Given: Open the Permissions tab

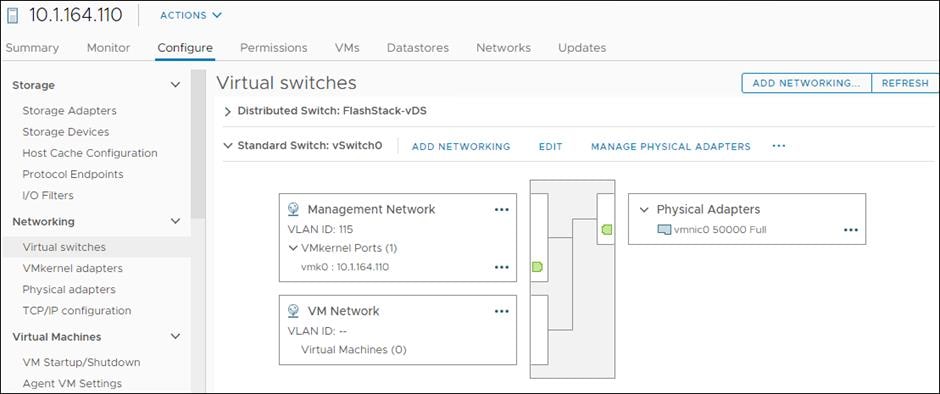Looking at the screenshot, I should [x=273, y=48].
